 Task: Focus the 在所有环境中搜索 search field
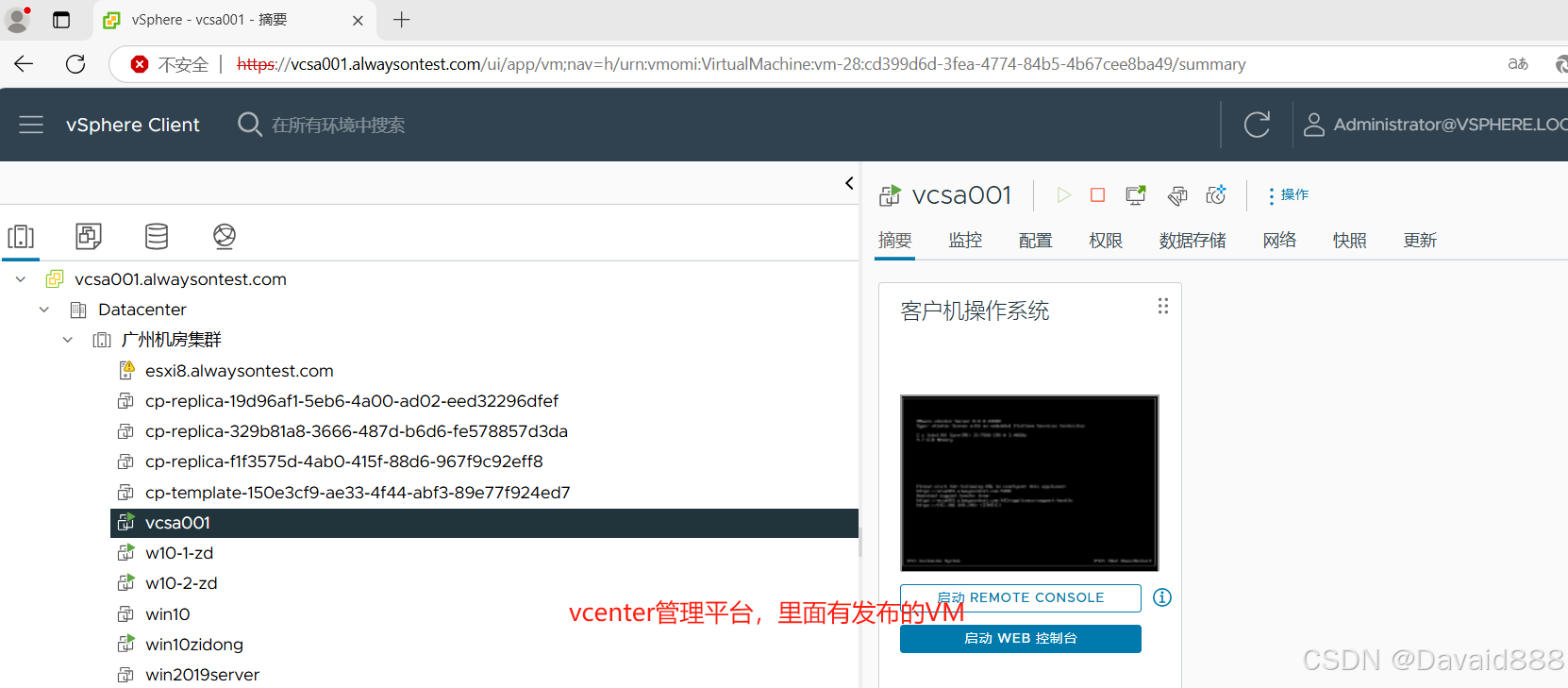click(339, 125)
